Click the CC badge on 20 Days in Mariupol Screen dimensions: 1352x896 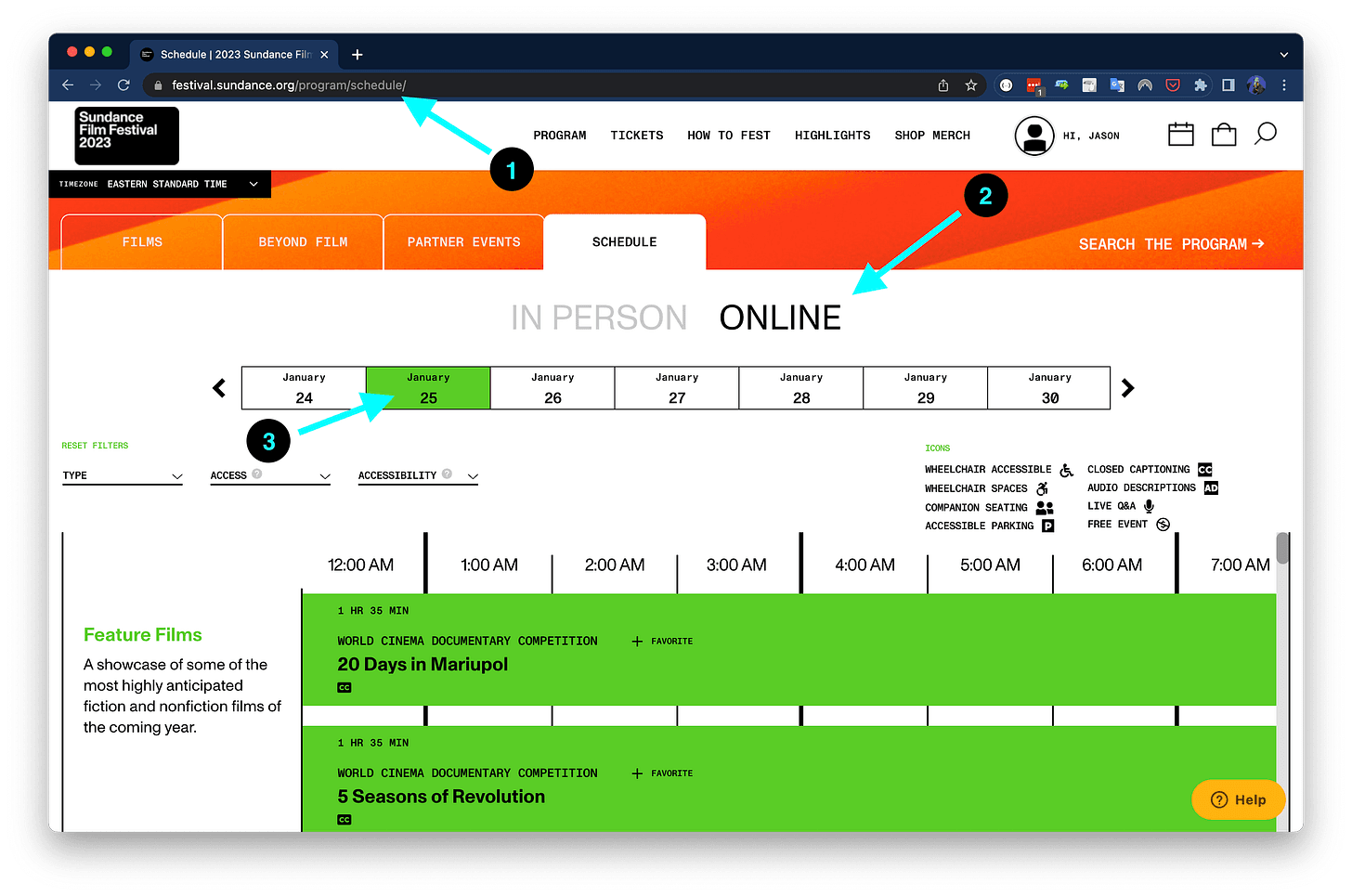[344, 687]
